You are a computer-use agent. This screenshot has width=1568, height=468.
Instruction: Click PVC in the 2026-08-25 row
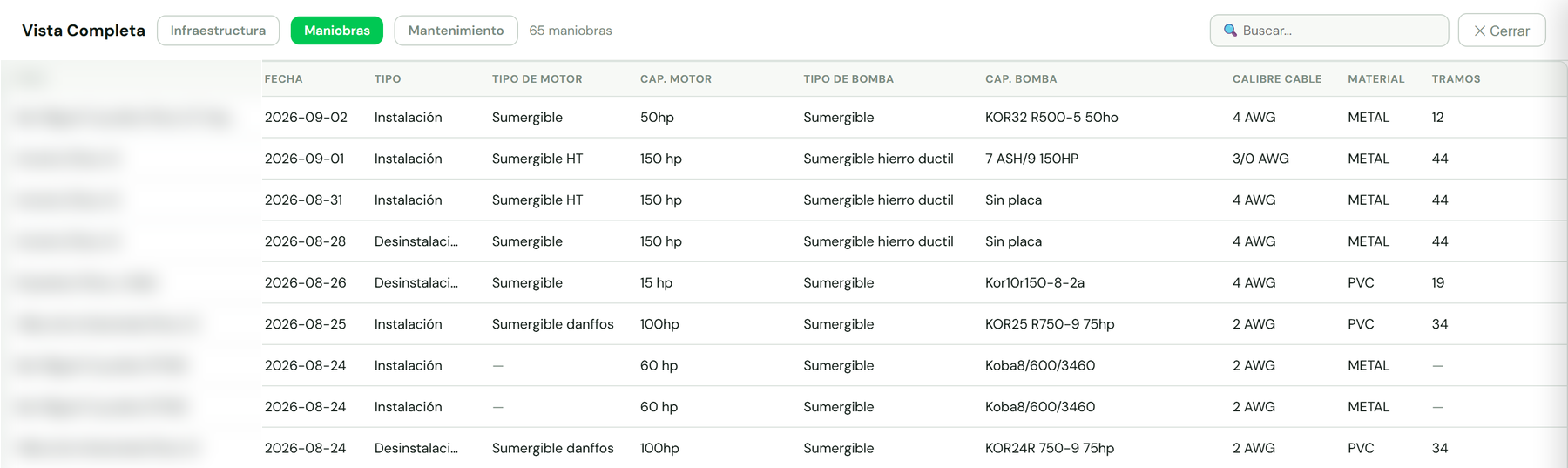pos(1361,324)
